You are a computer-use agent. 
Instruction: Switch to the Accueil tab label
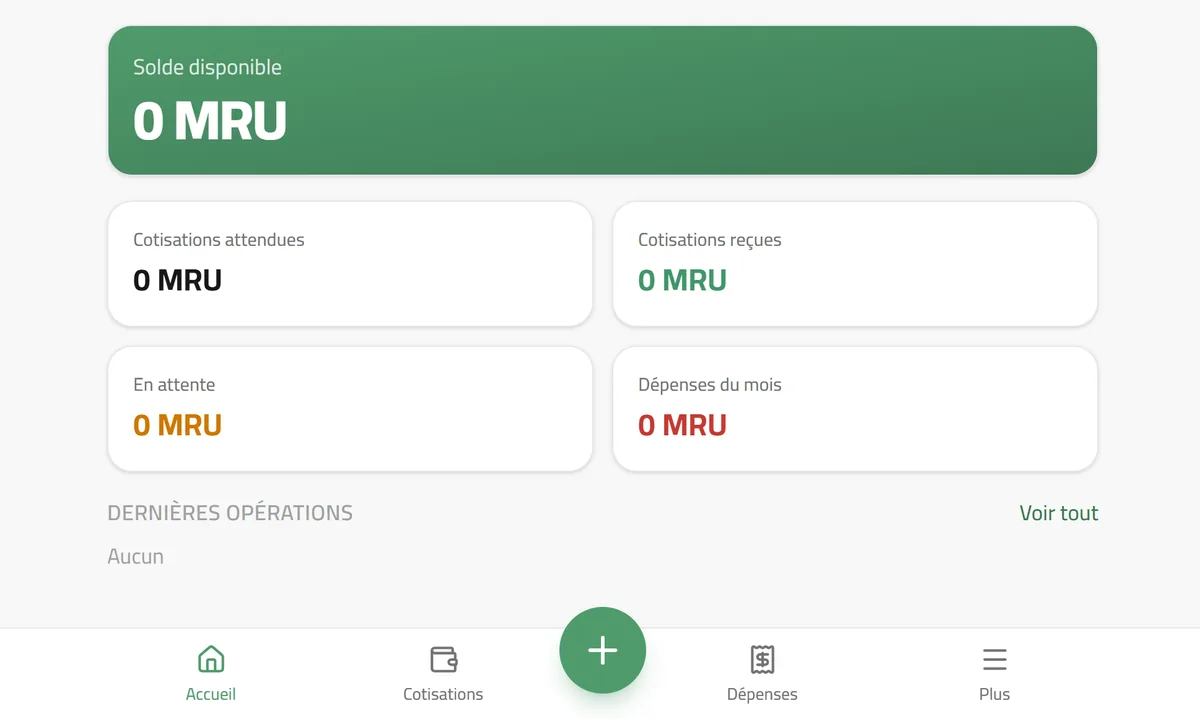[211, 694]
